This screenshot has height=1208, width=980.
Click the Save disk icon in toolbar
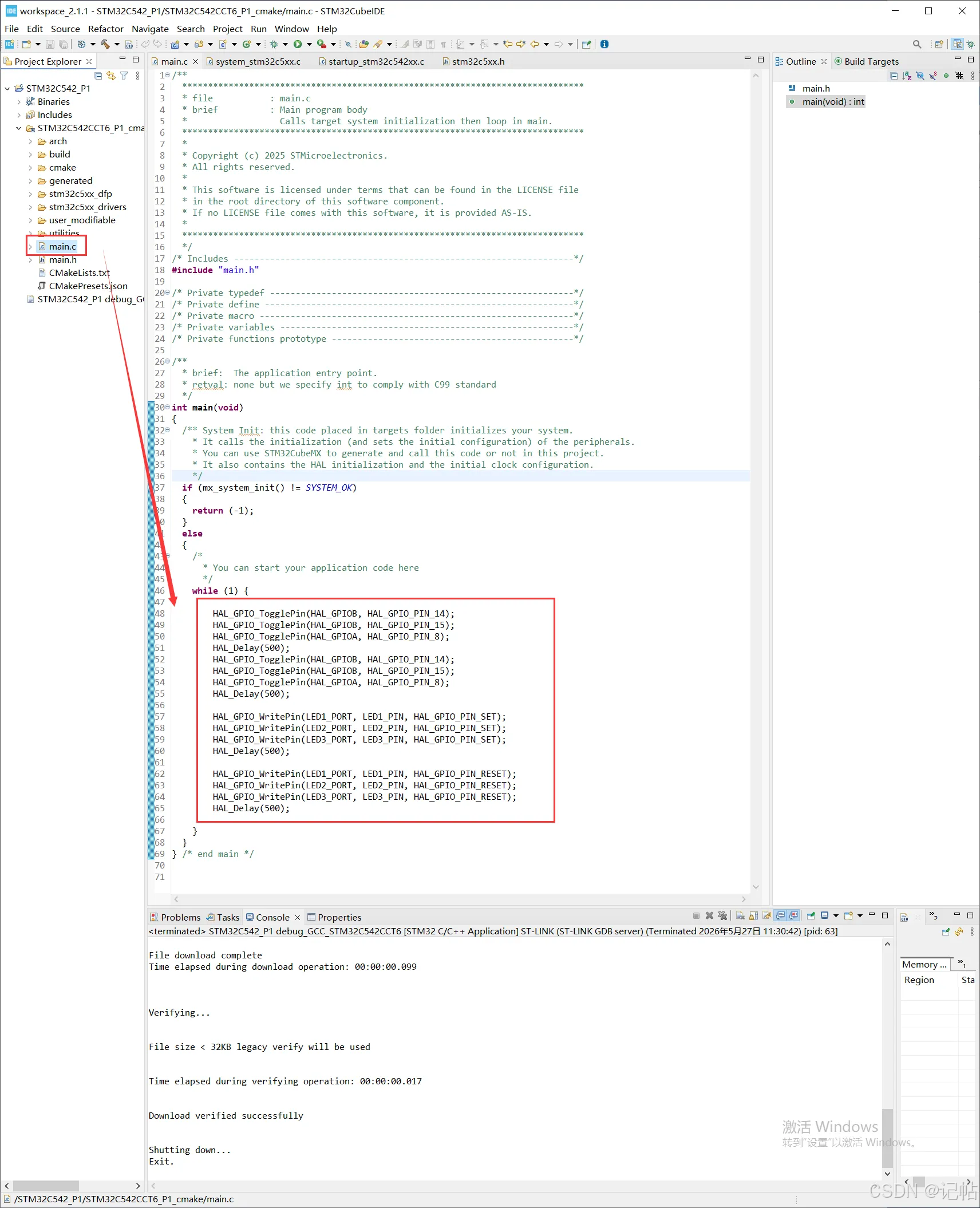point(50,44)
